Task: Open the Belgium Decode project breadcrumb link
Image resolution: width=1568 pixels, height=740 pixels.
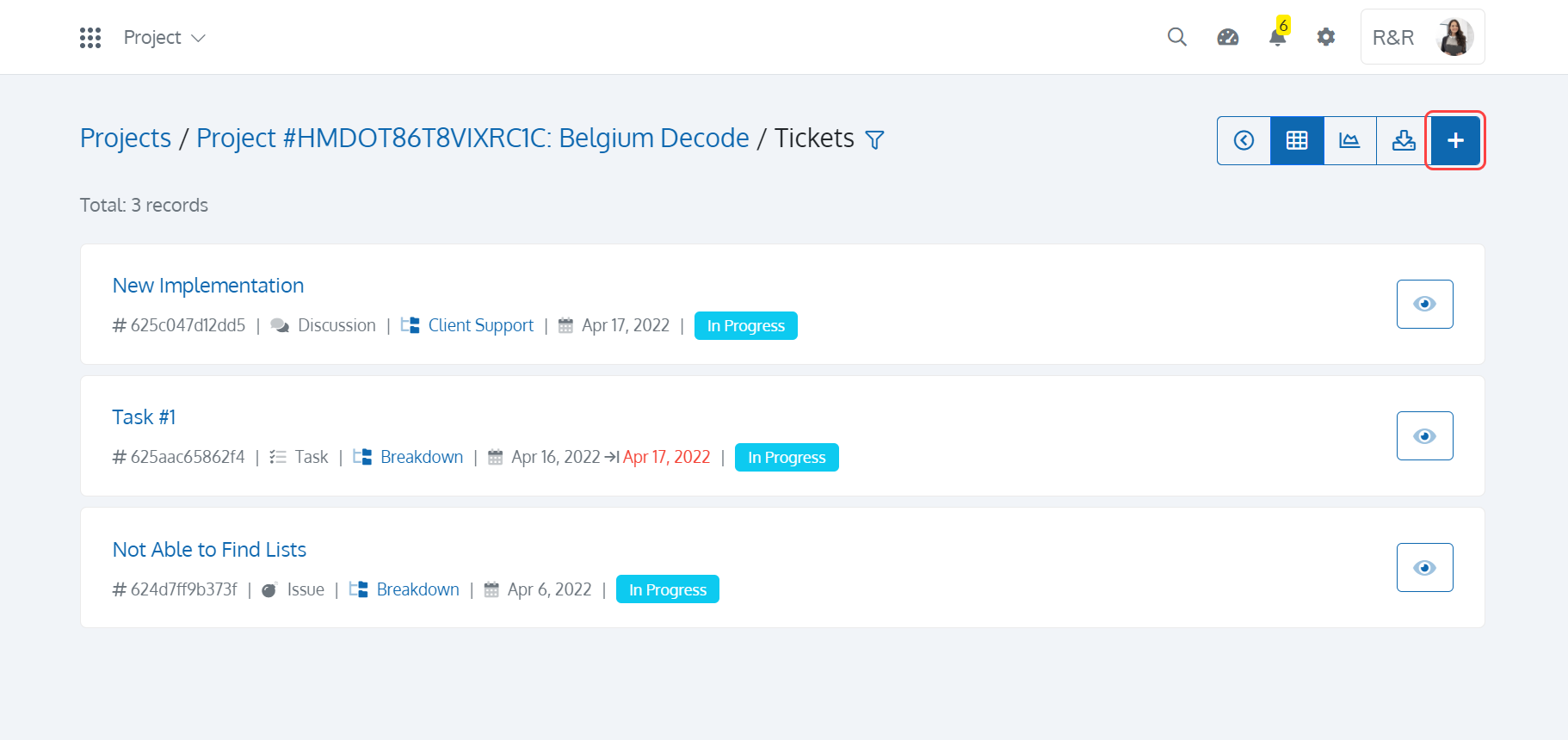Action: coord(472,139)
